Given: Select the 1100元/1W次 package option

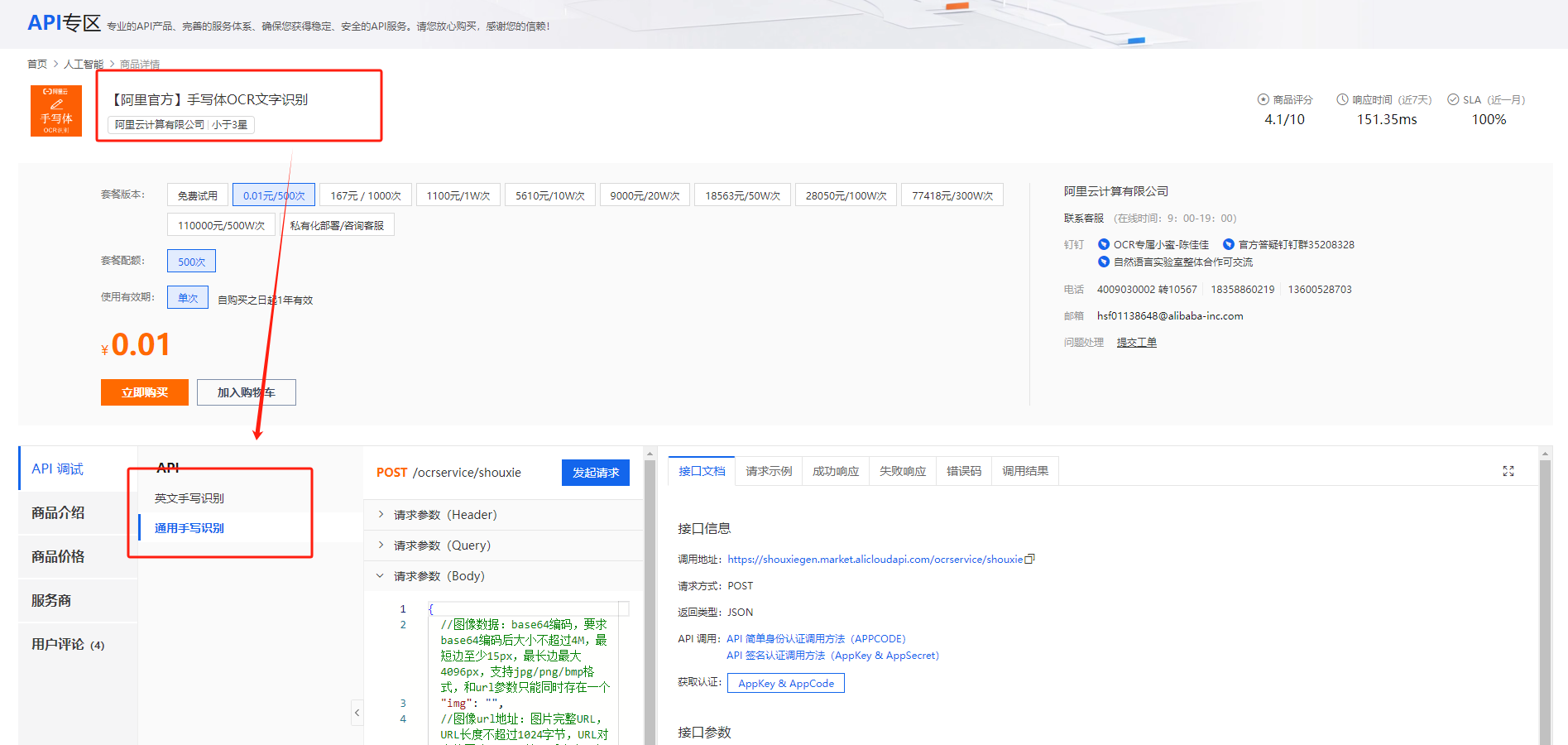Looking at the screenshot, I should click(x=458, y=195).
